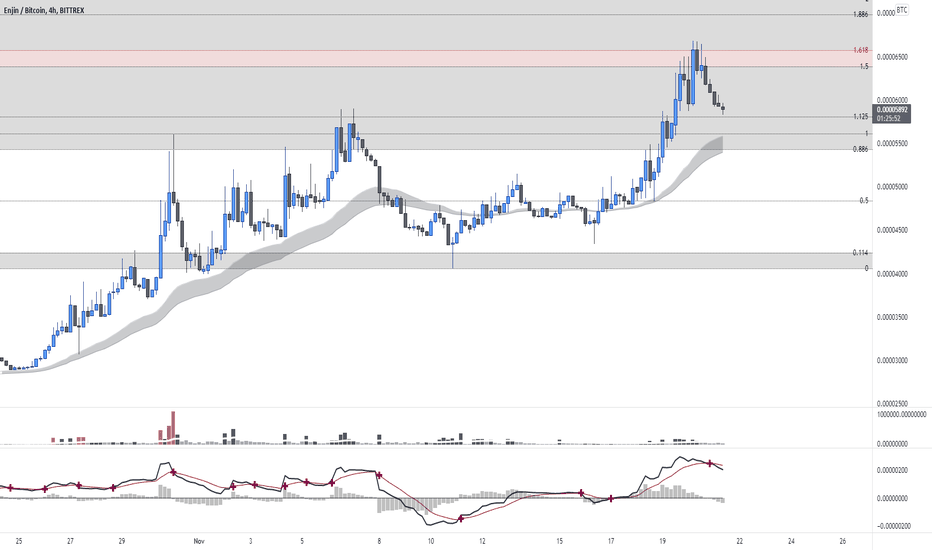The image size is (932, 550).
Task: Click the 0.00004000 price axis label
Action: (892, 274)
